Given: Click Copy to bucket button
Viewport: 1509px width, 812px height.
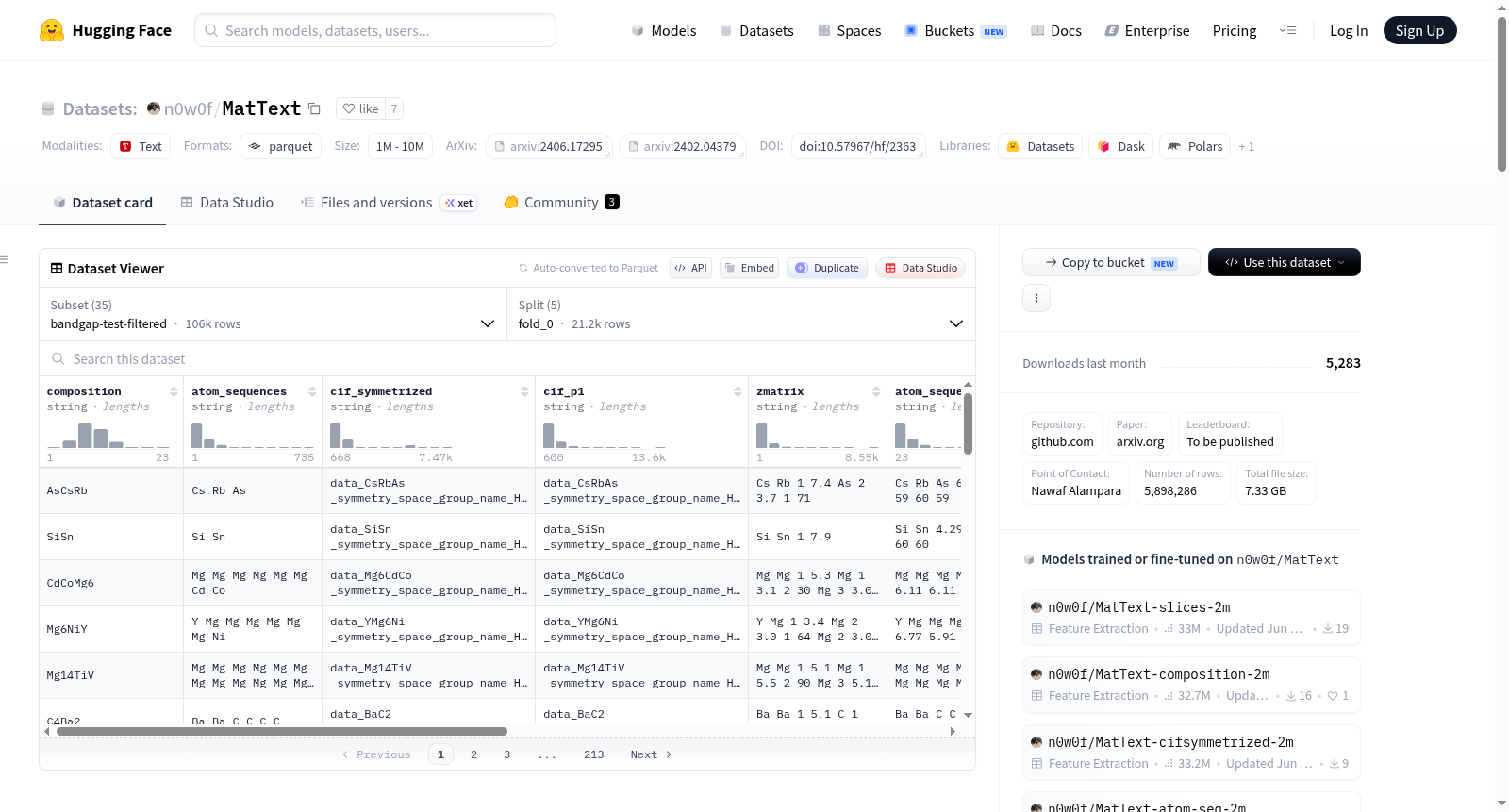Looking at the screenshot, I should (1111, 262).
